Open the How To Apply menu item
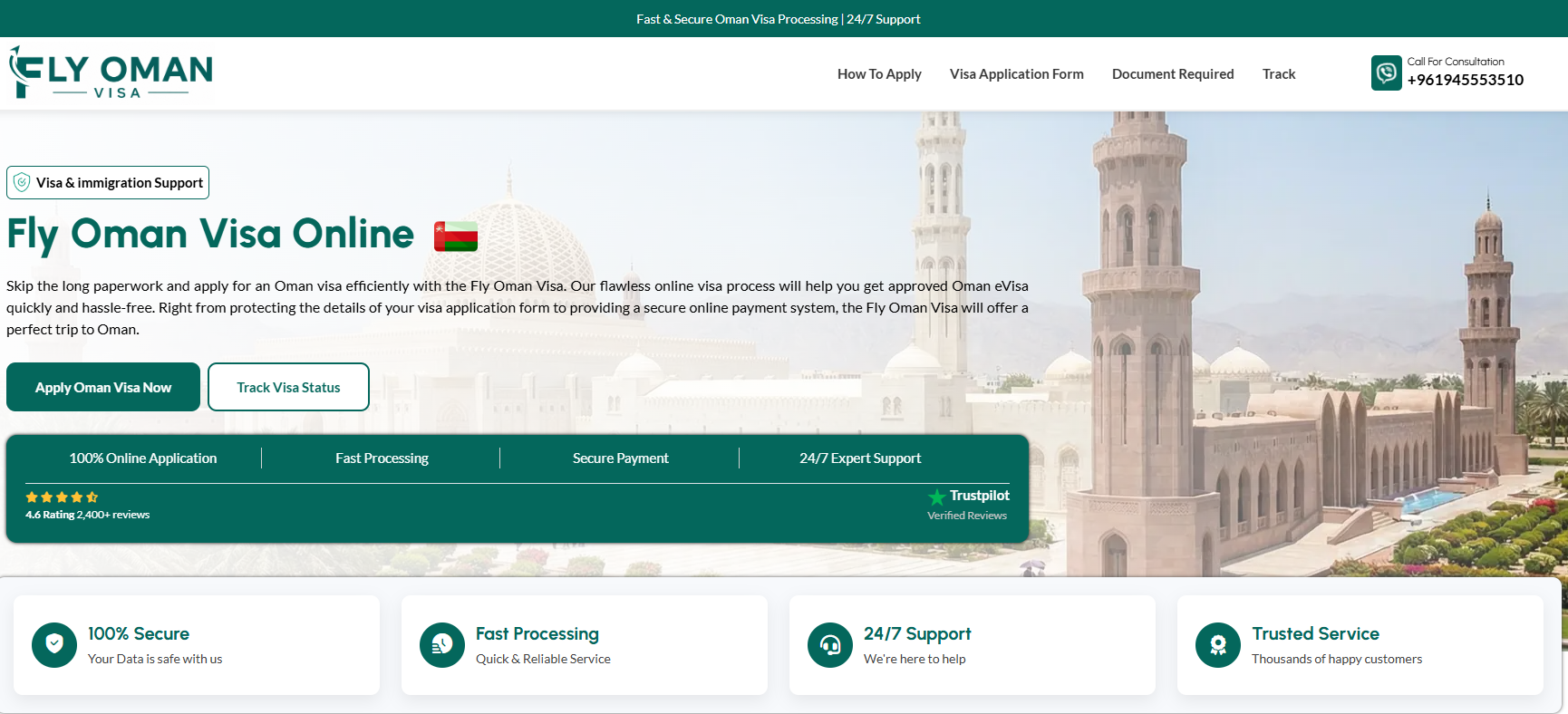 pos(879,73)
